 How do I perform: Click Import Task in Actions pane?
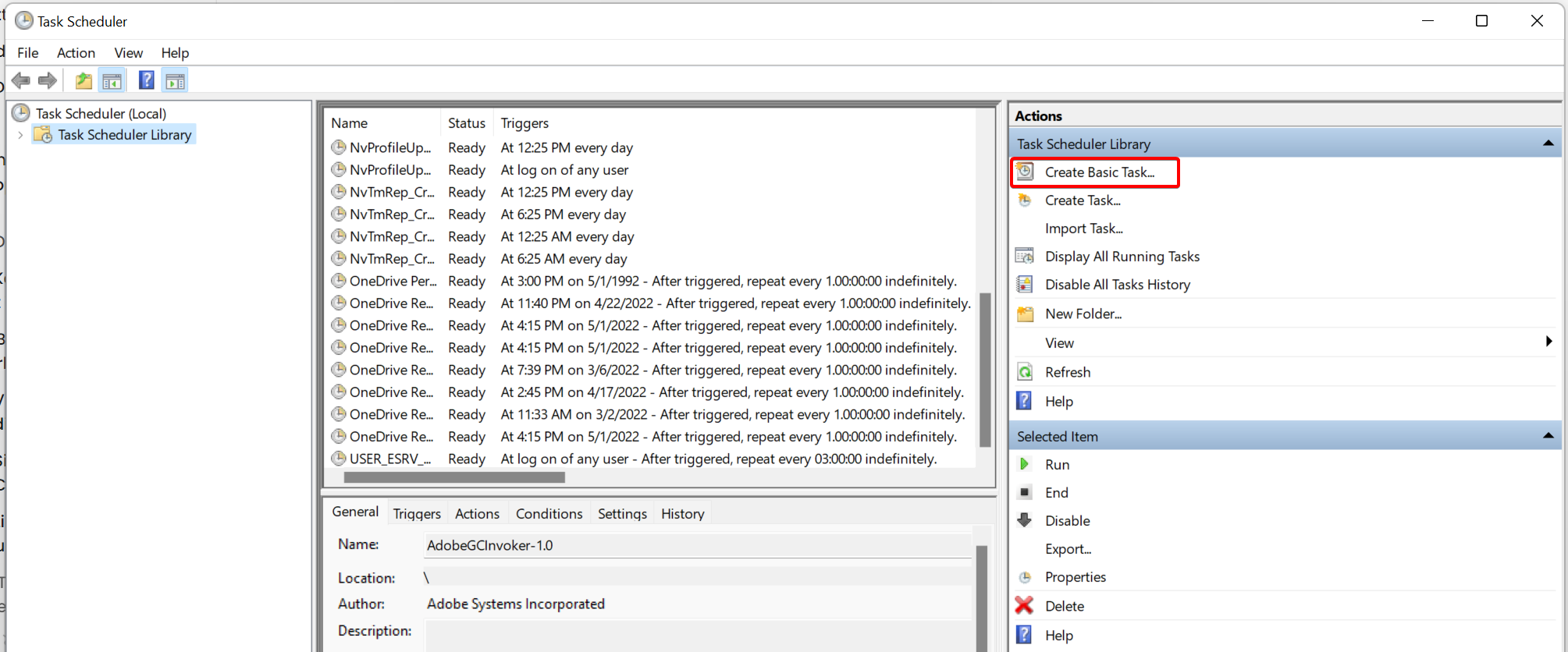pos(1083,229)
